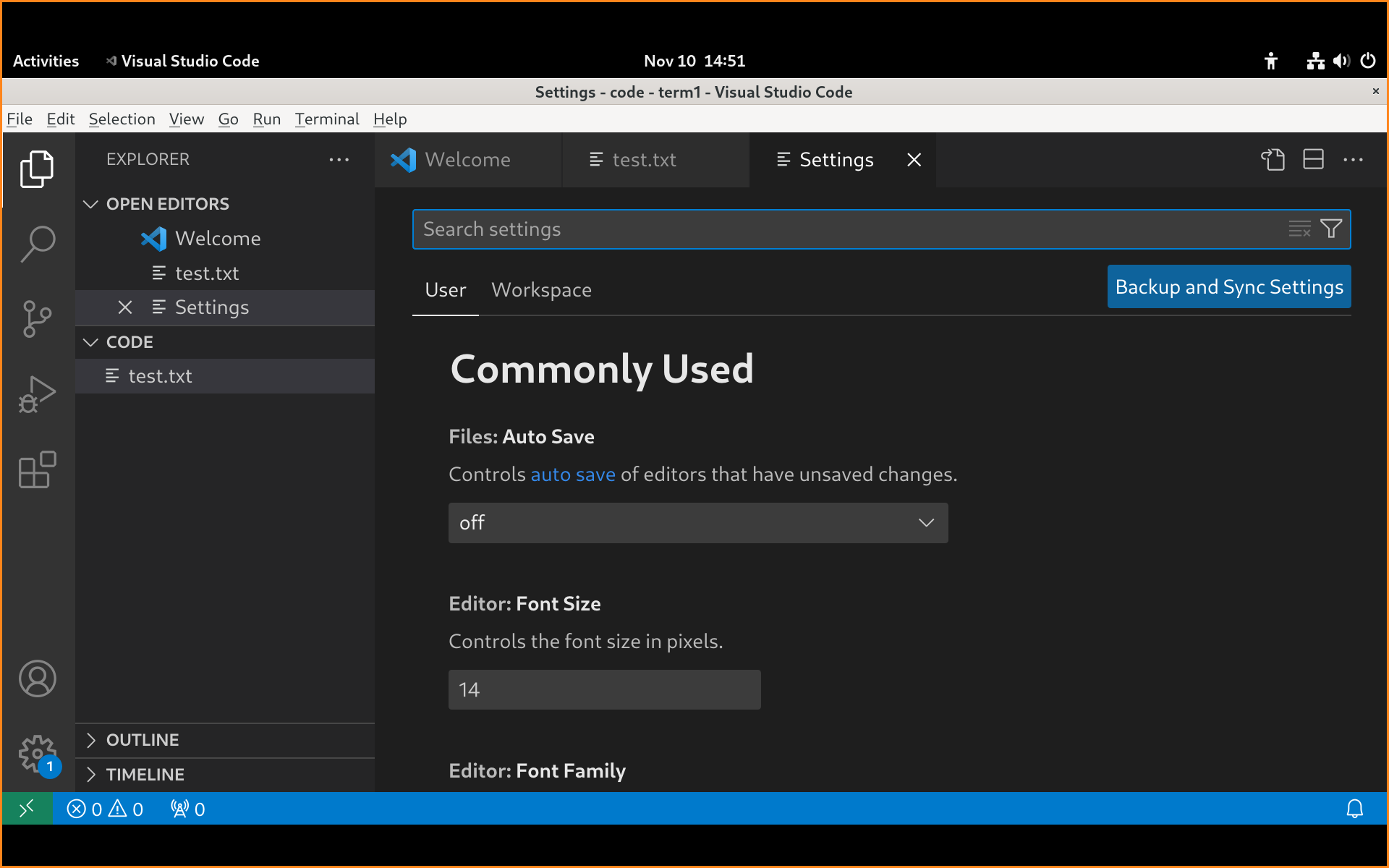Open Source Control view
The height and width of the screenshot is (868, 1389).
[x=38, y=319]
